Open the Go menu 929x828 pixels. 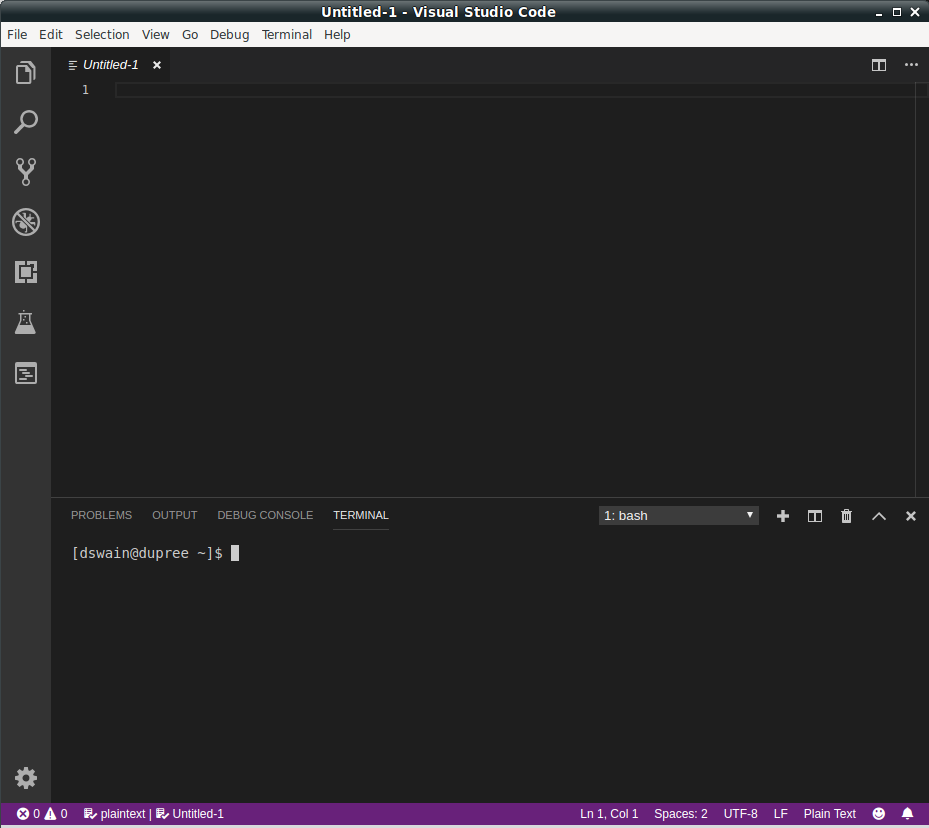pyautogui.click(x=190, y=34)
